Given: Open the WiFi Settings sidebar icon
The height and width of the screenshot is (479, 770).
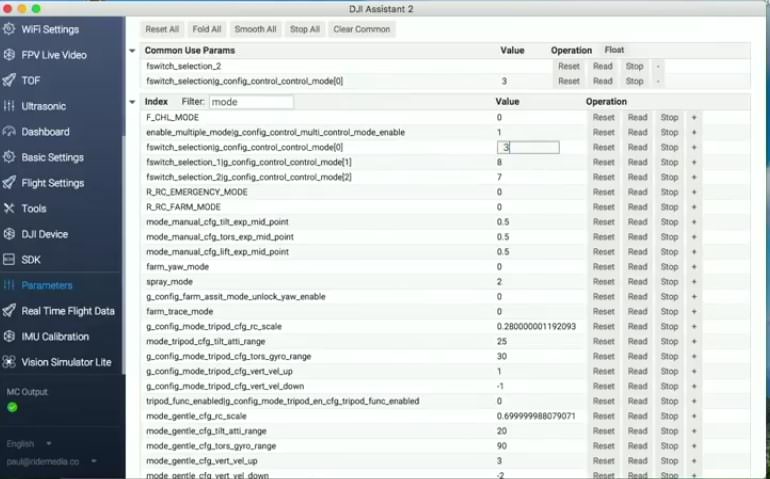Looking at the screenshot, I should pyautogui.click(x=9, y=29).
